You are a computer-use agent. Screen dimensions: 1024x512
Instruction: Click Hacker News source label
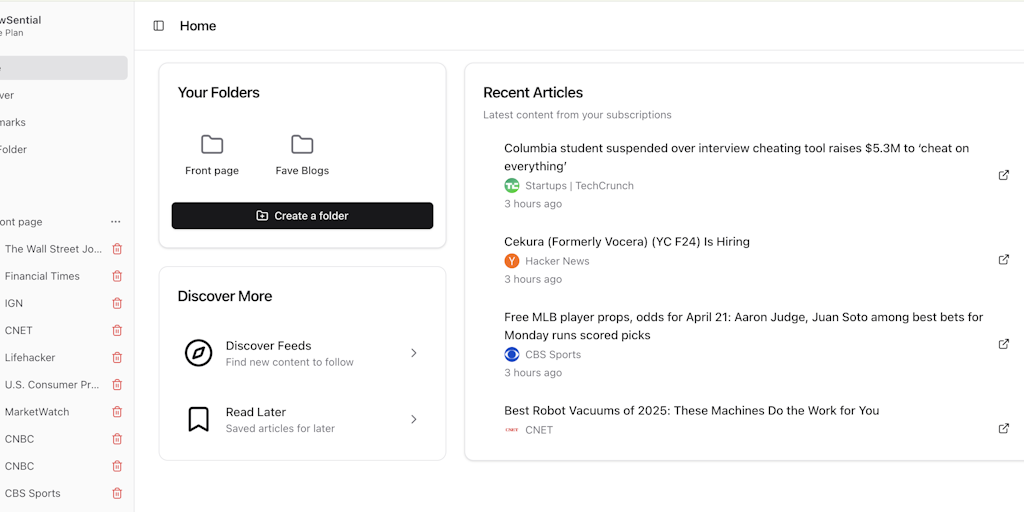(x=557, y=261)
